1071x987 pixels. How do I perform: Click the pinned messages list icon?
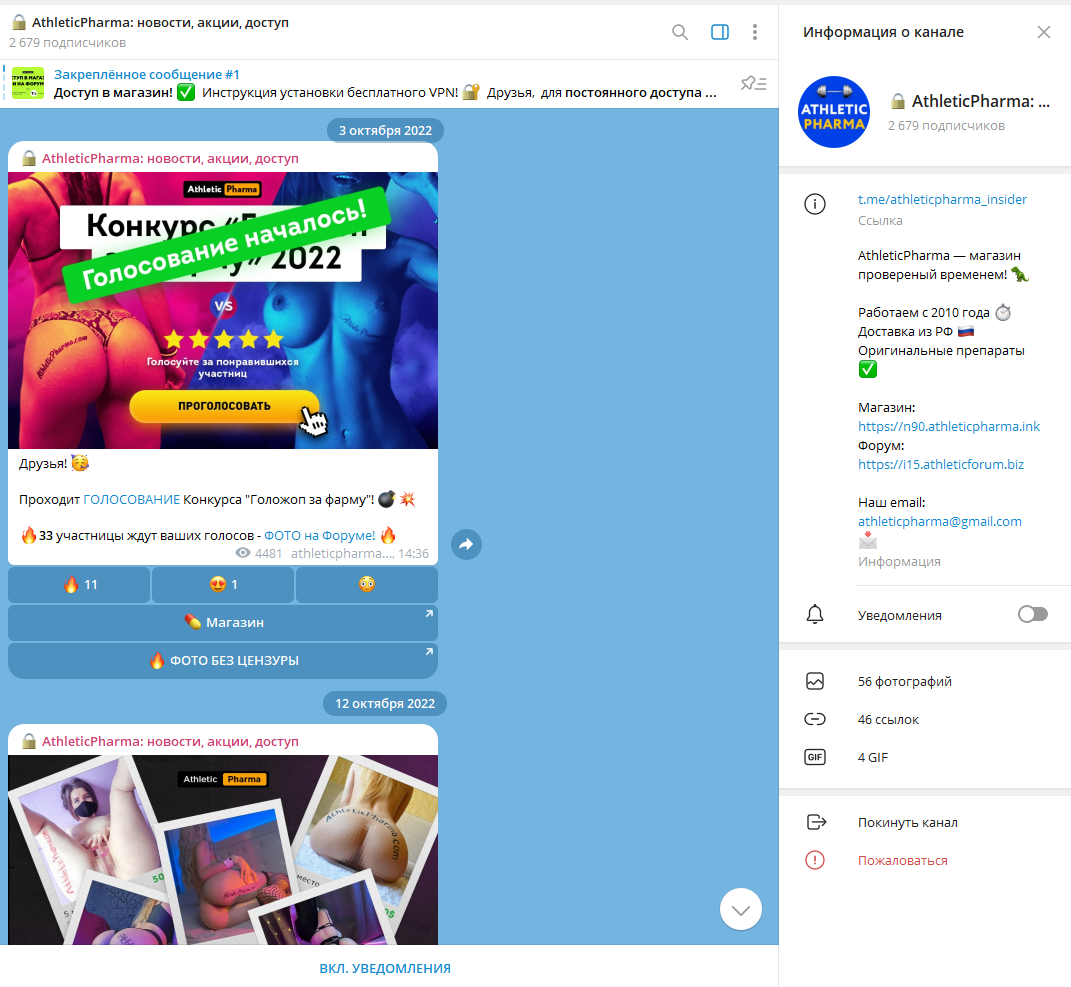(x=753, y=84)
